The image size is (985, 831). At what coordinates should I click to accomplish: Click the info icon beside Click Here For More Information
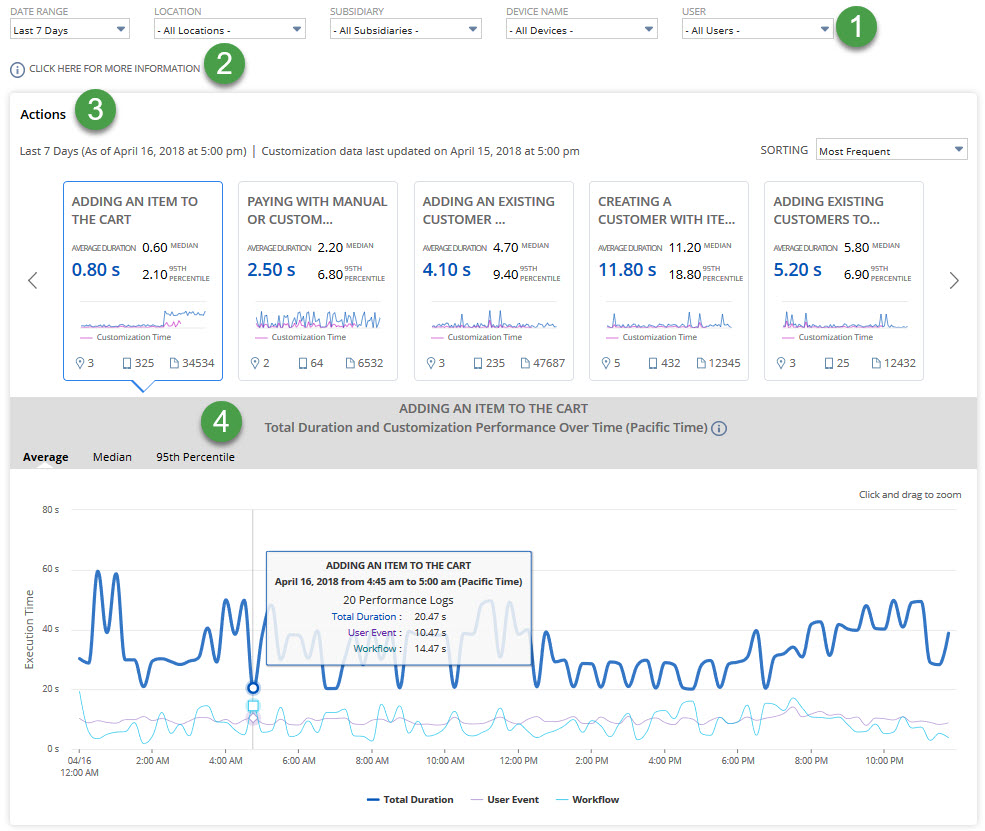(17, 69)
